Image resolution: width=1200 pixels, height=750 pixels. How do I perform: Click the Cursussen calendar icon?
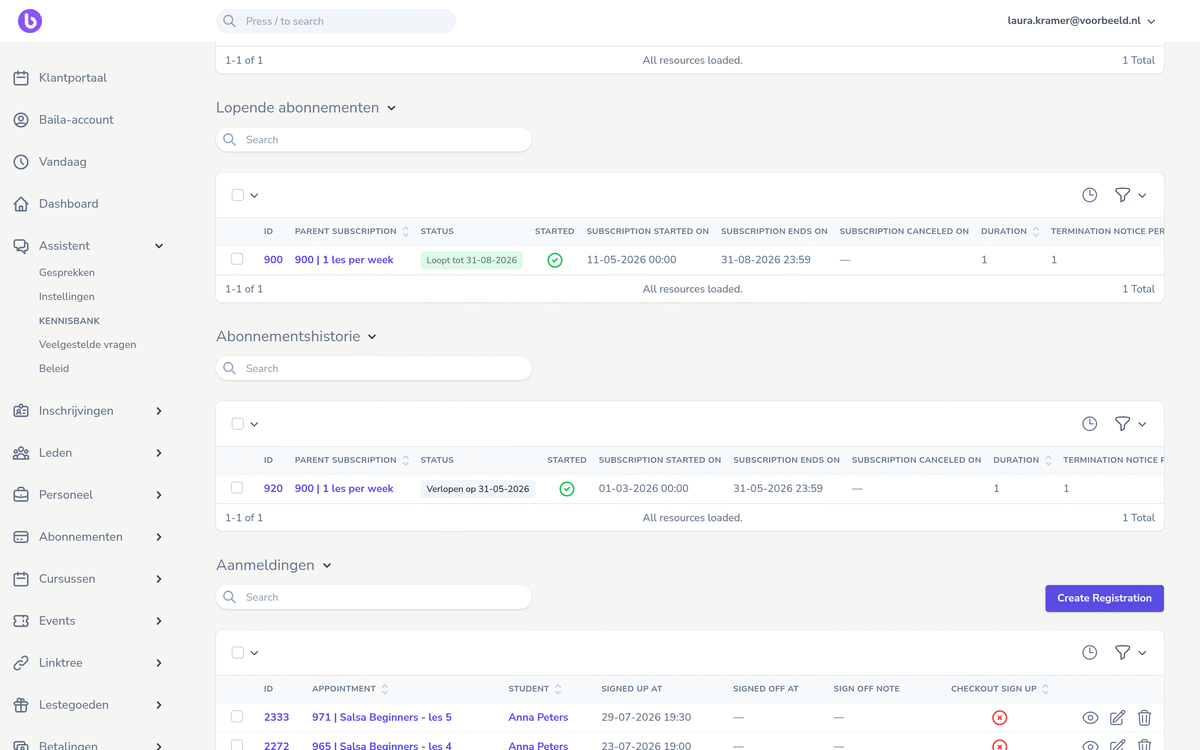(x=21, y=579)
